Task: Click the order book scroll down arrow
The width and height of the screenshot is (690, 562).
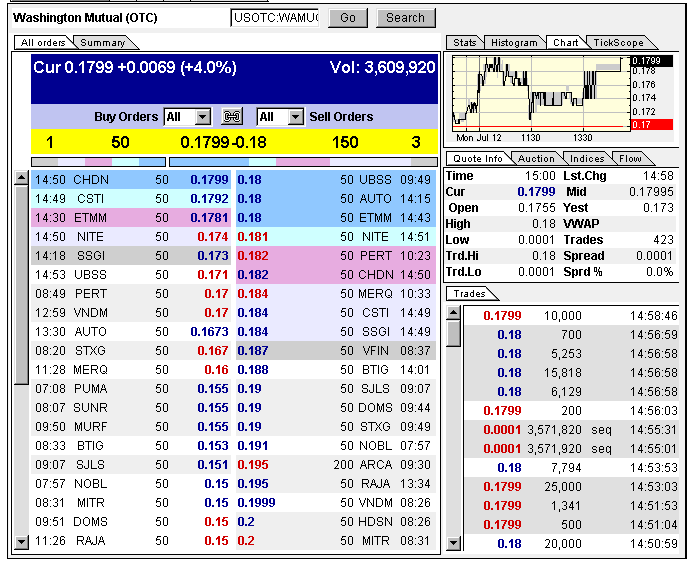Action: (x=21, y=542)
